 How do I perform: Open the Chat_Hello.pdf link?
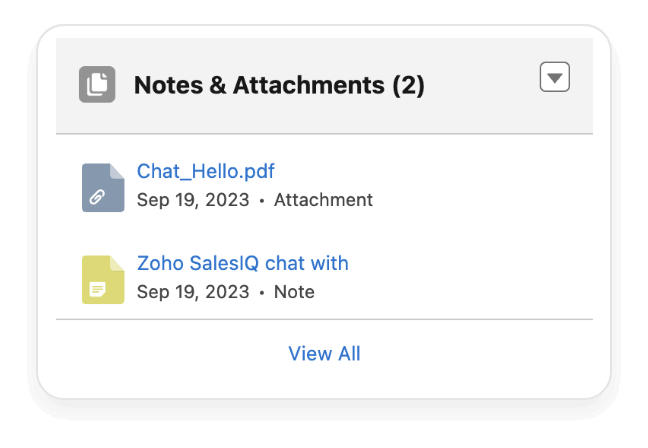(x=205, y=172)
